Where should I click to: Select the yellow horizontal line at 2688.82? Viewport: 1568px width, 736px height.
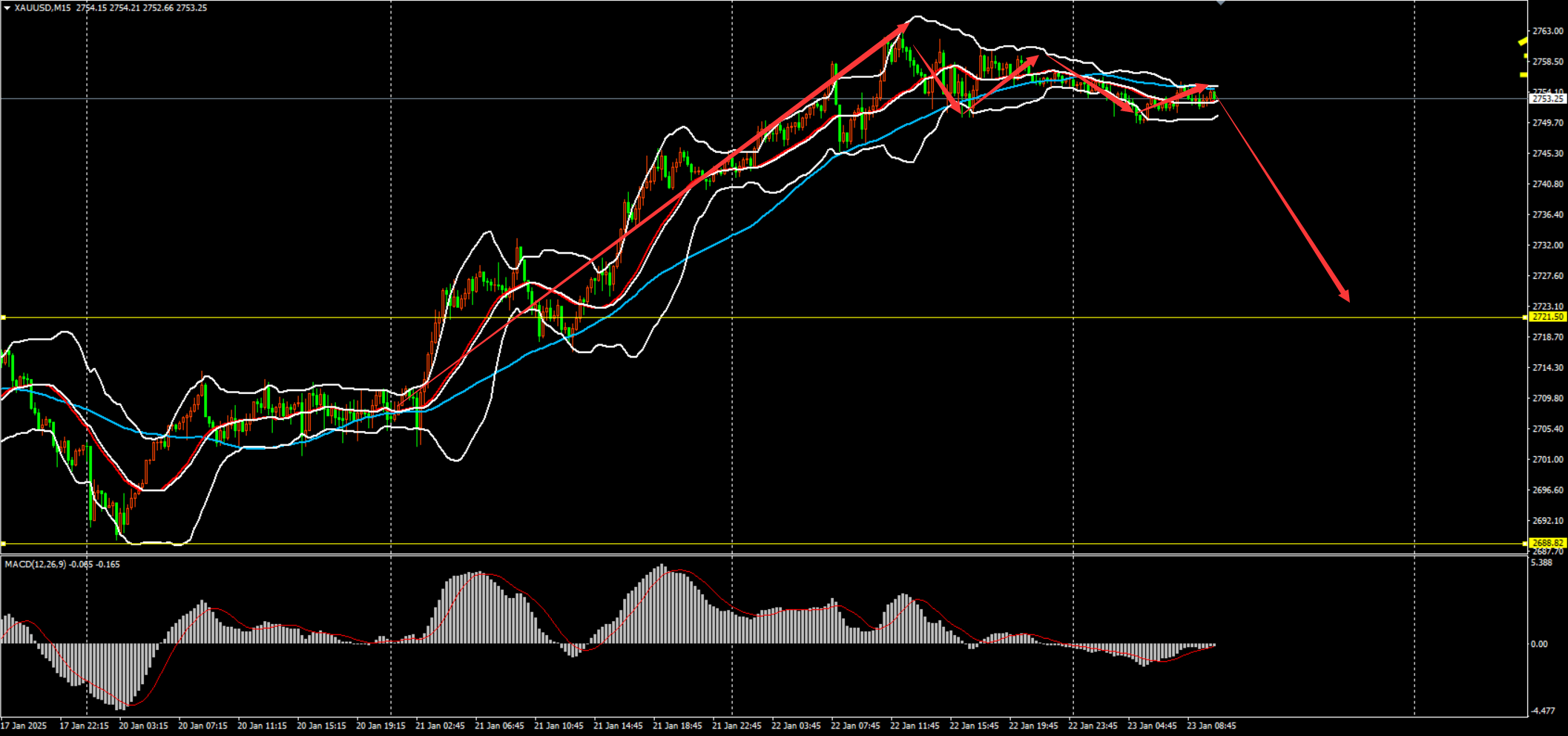pyautogui.click(x=764, y=544)
